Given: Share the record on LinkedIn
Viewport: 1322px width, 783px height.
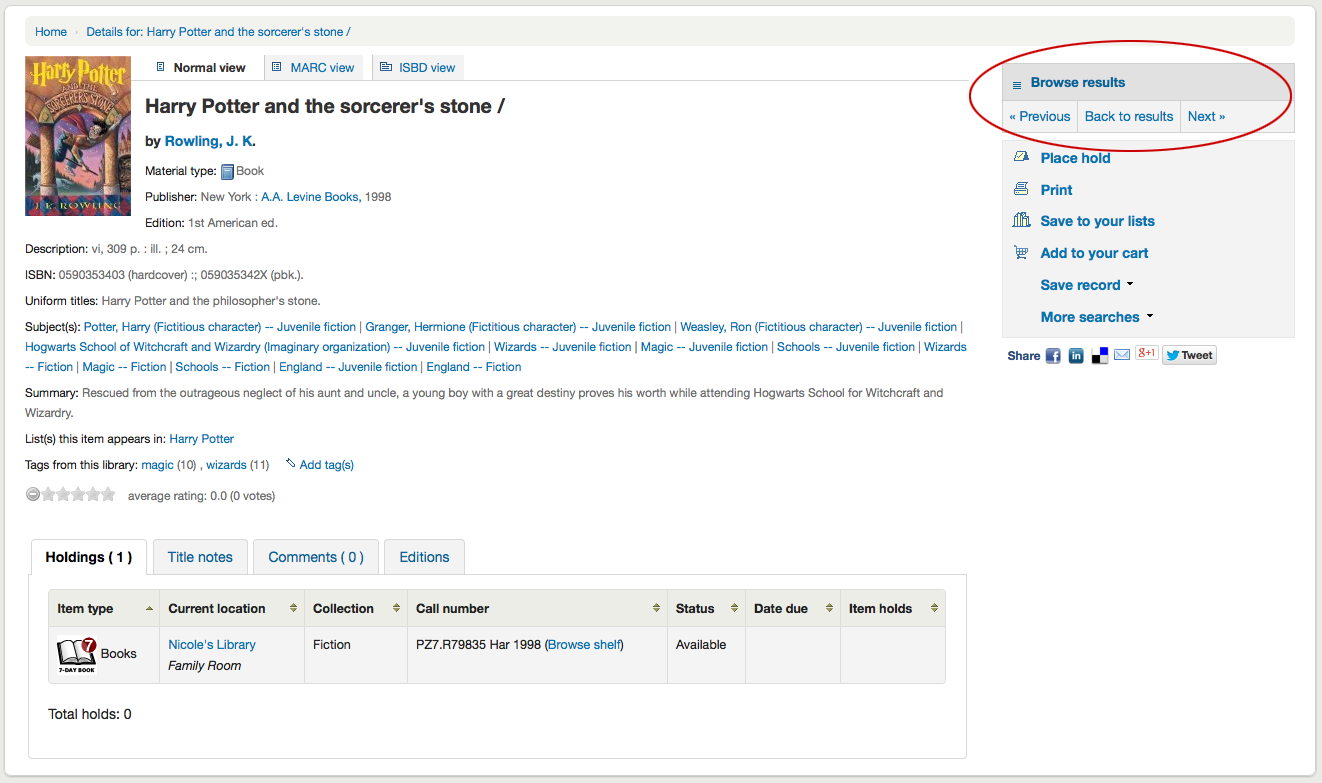Looking at the screenshot, I should coord(1076,355).
